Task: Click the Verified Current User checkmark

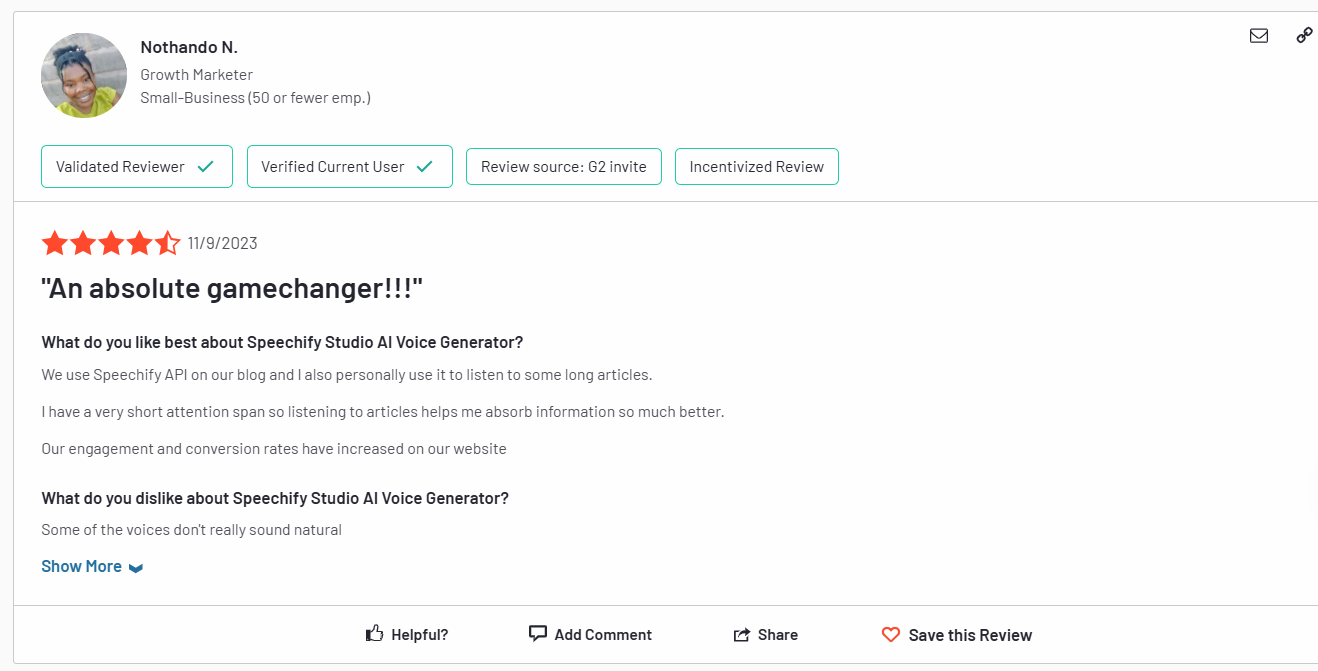Action: [425, 167]
